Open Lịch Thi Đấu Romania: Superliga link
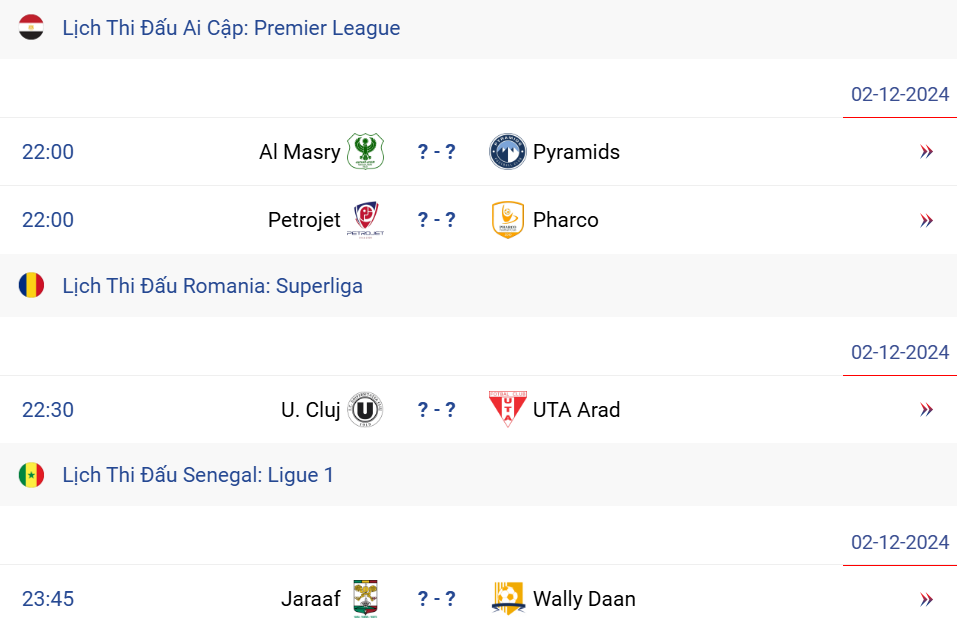This screenshot has height=627, width=973. pos(212,286)
